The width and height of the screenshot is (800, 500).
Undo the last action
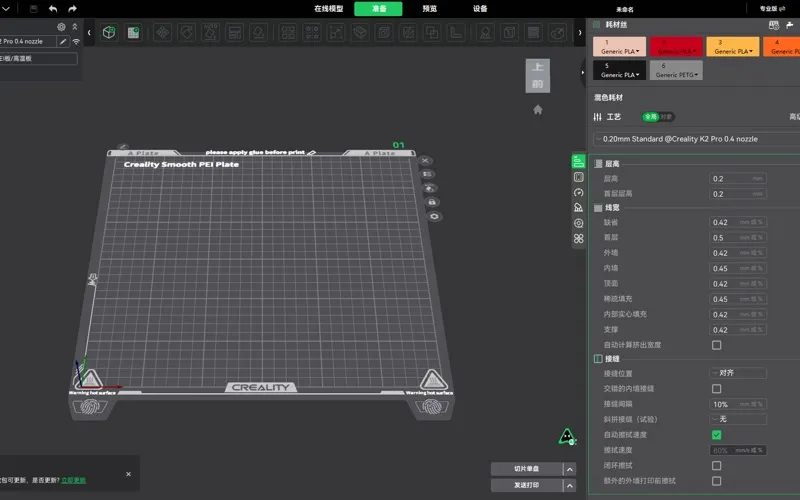[53, 9]
